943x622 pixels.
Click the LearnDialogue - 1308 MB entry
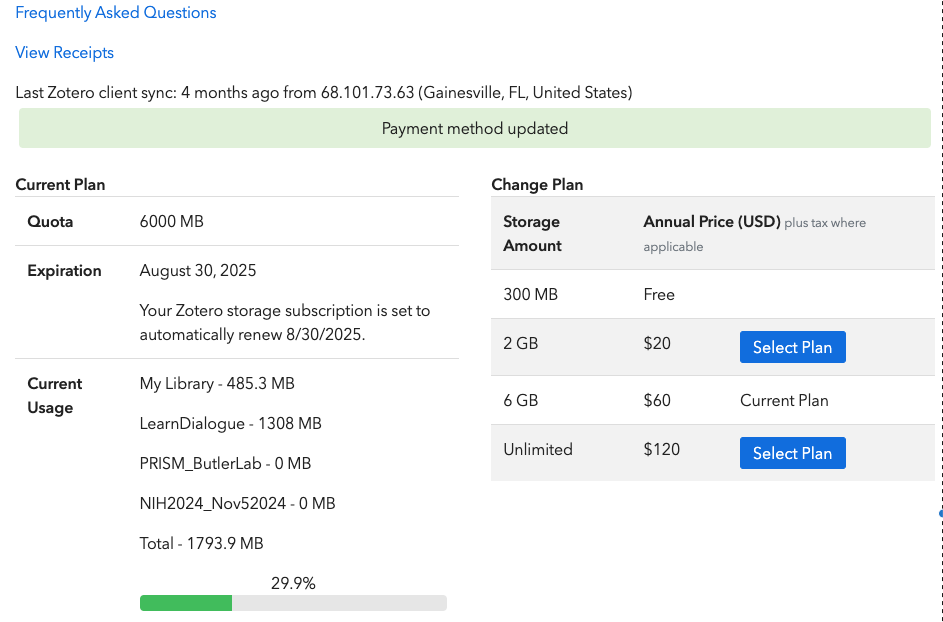coord(230,423)
